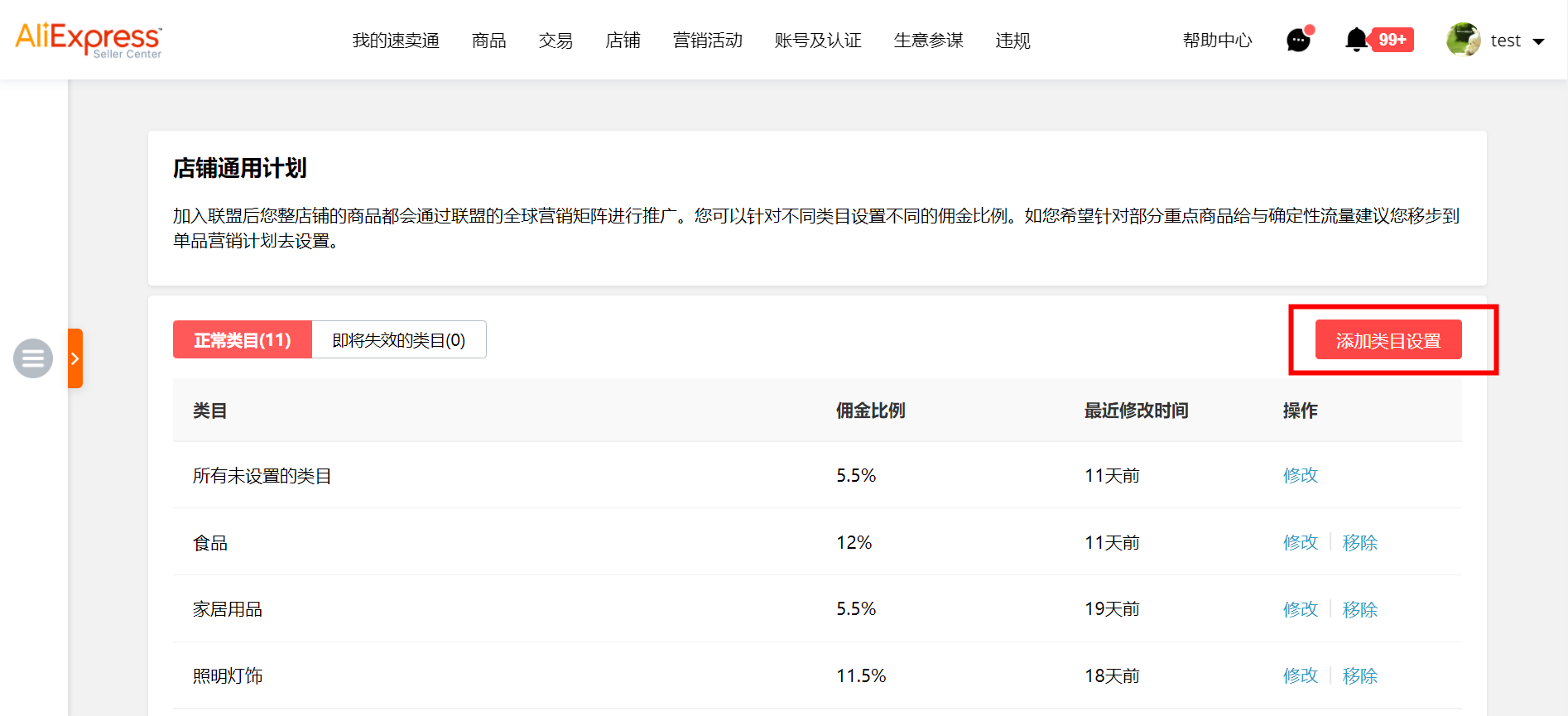The image size is (1568, 716).
Task: Click the test user avatar
Action: 1463,40
